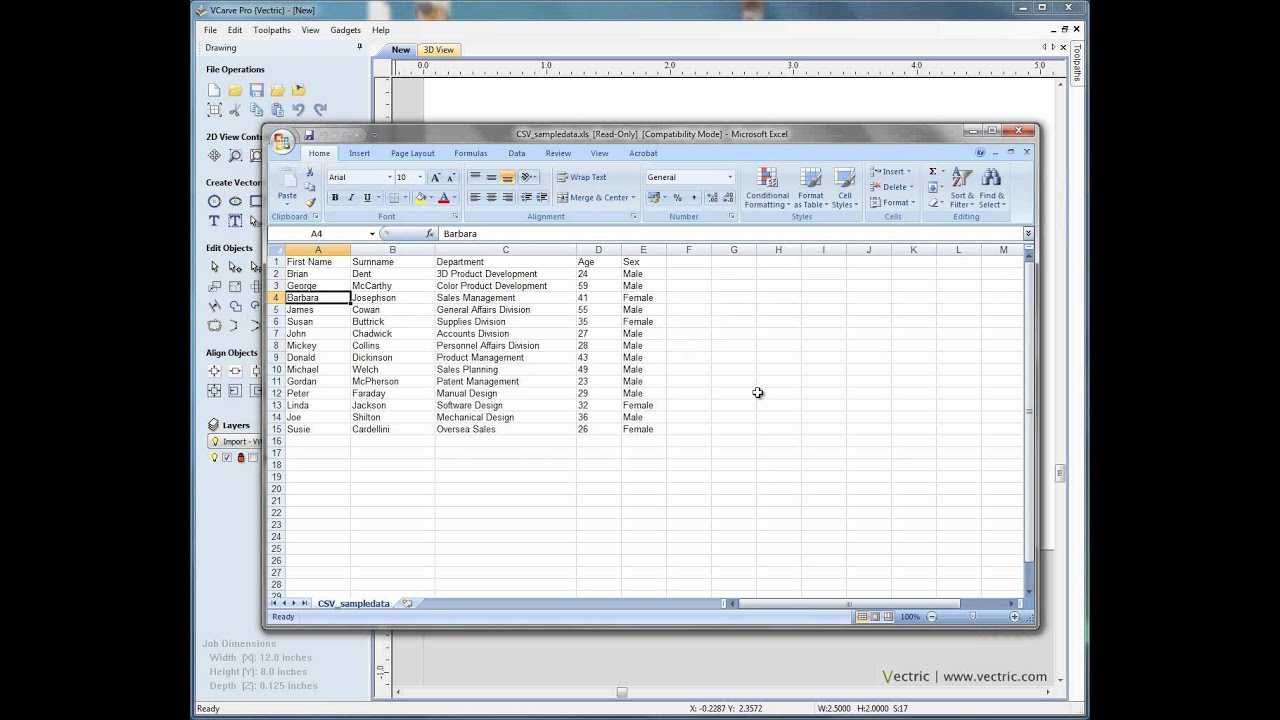
Task: Choose the VCarve selection arrow tool
Action: tap(214, 267)
